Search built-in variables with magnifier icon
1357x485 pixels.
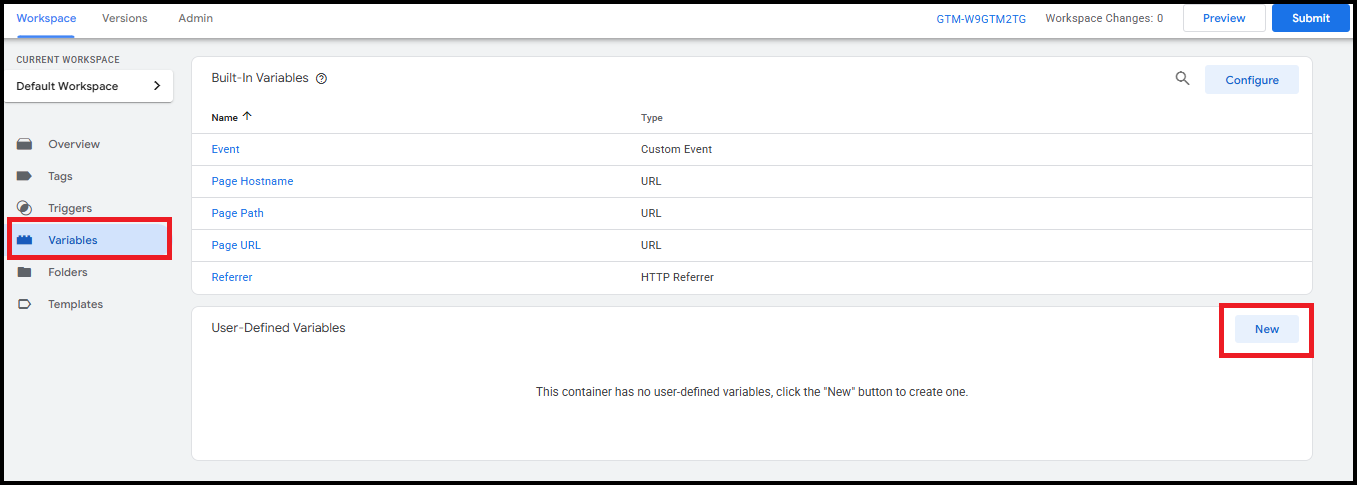1182,79
